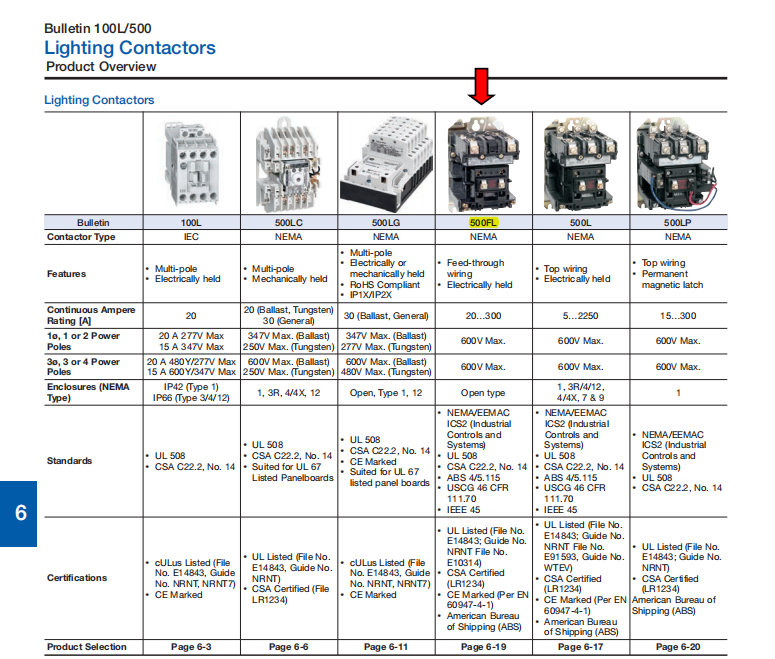The width and height of the screenshot is (775, 659).
Task: Open the 'Page 6-17' reference
Action: pos(580,647)
